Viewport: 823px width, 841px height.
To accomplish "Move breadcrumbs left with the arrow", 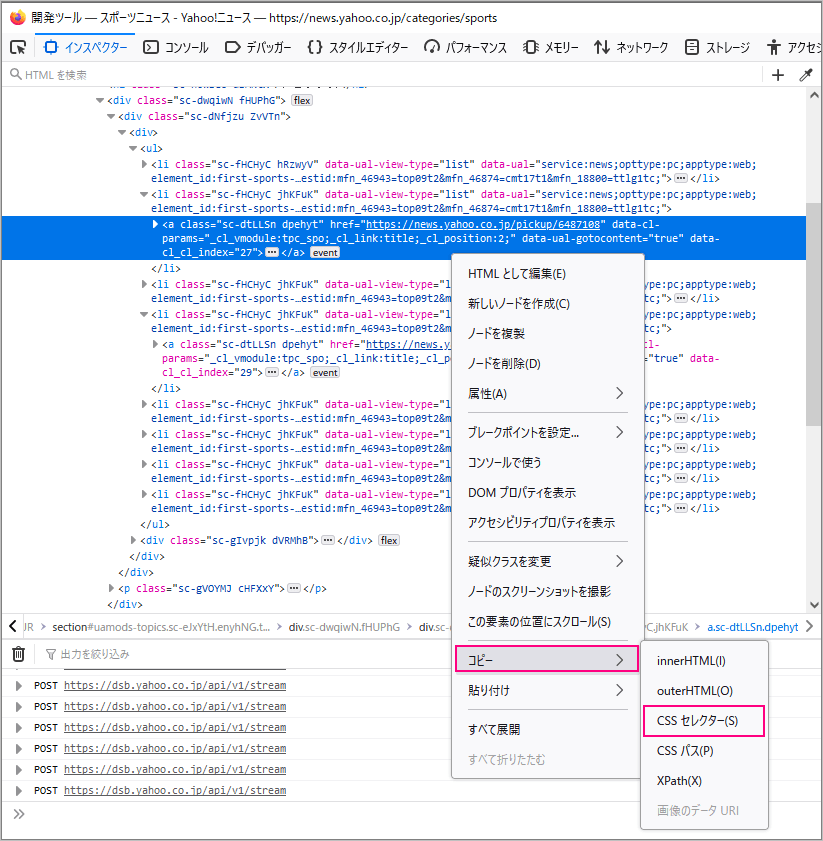I will pyautogui.click(x=13, y=626).
